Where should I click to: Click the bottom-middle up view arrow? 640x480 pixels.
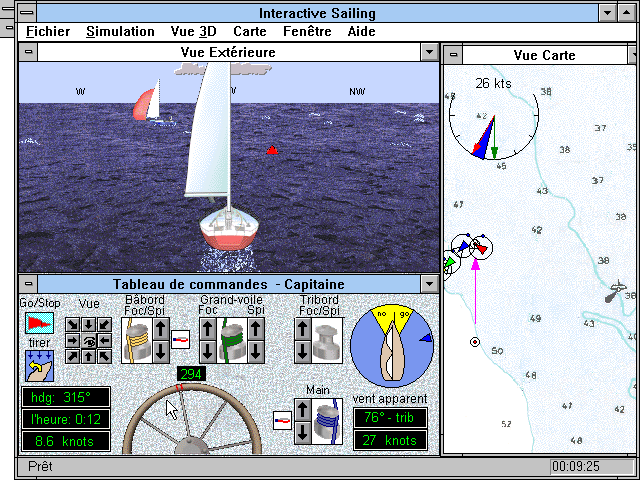[89, 356]
